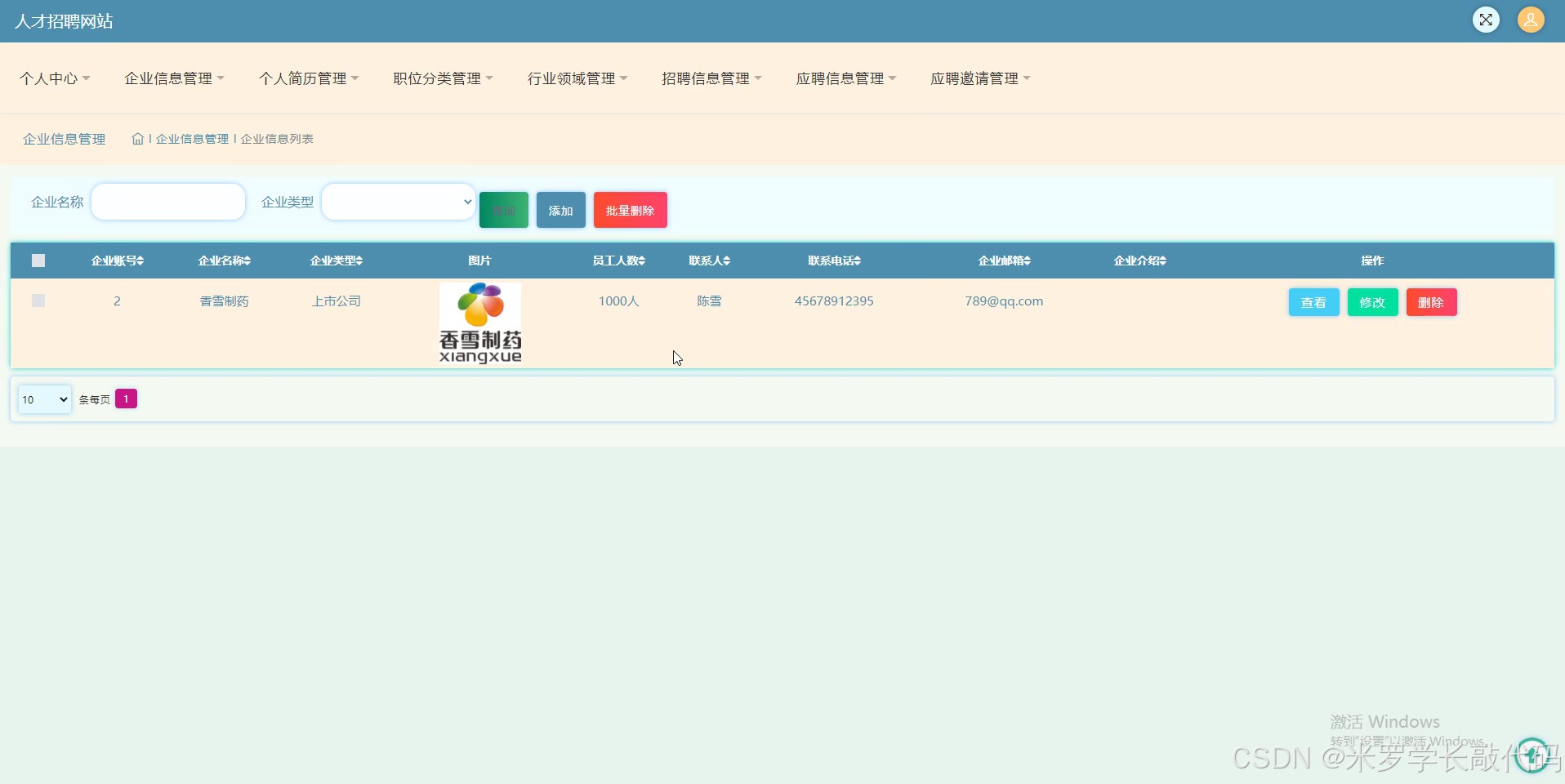The width and height of the screenshot is (1565, 784).
Task: Sort by 企业类型 column header arrows
Action: click(x=359, y=261)
